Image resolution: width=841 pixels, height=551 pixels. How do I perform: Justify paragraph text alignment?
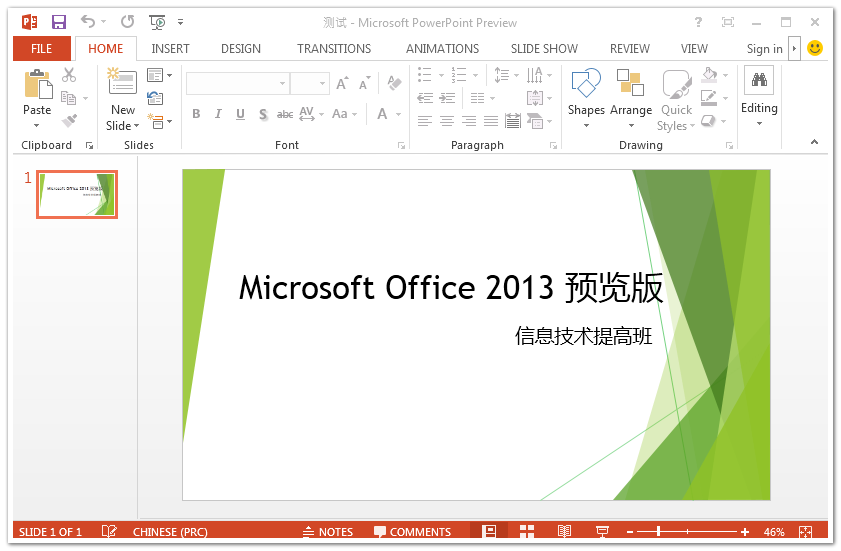click(491, 121)
